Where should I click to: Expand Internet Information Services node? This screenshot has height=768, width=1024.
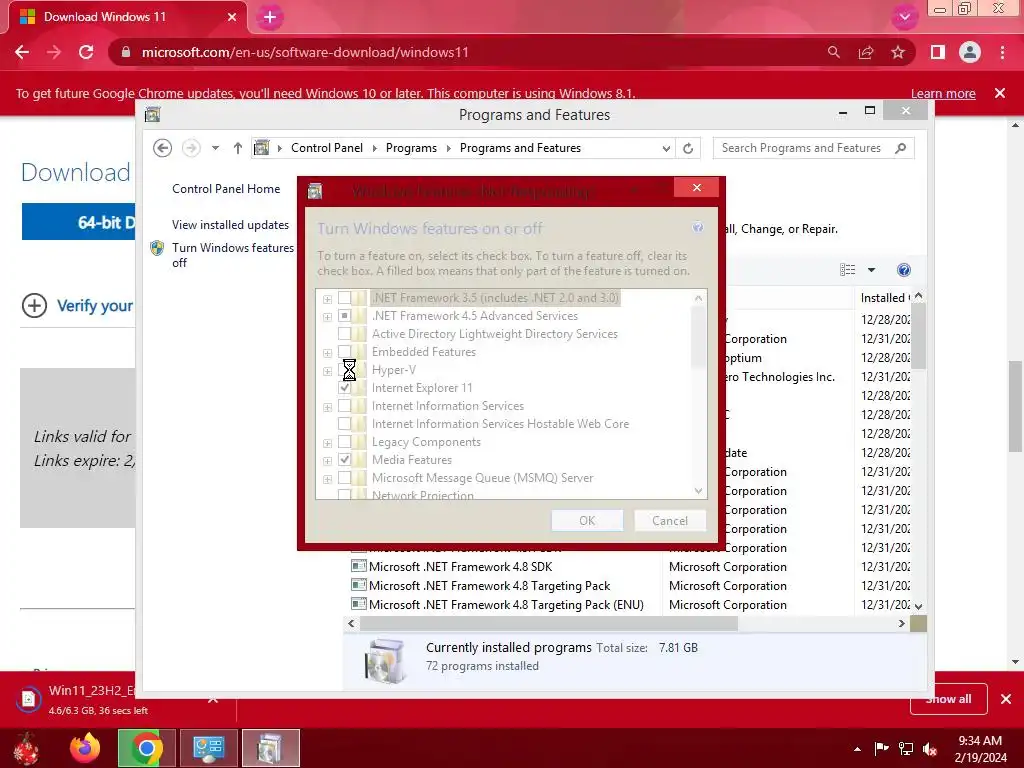click(x=327, y=408)
